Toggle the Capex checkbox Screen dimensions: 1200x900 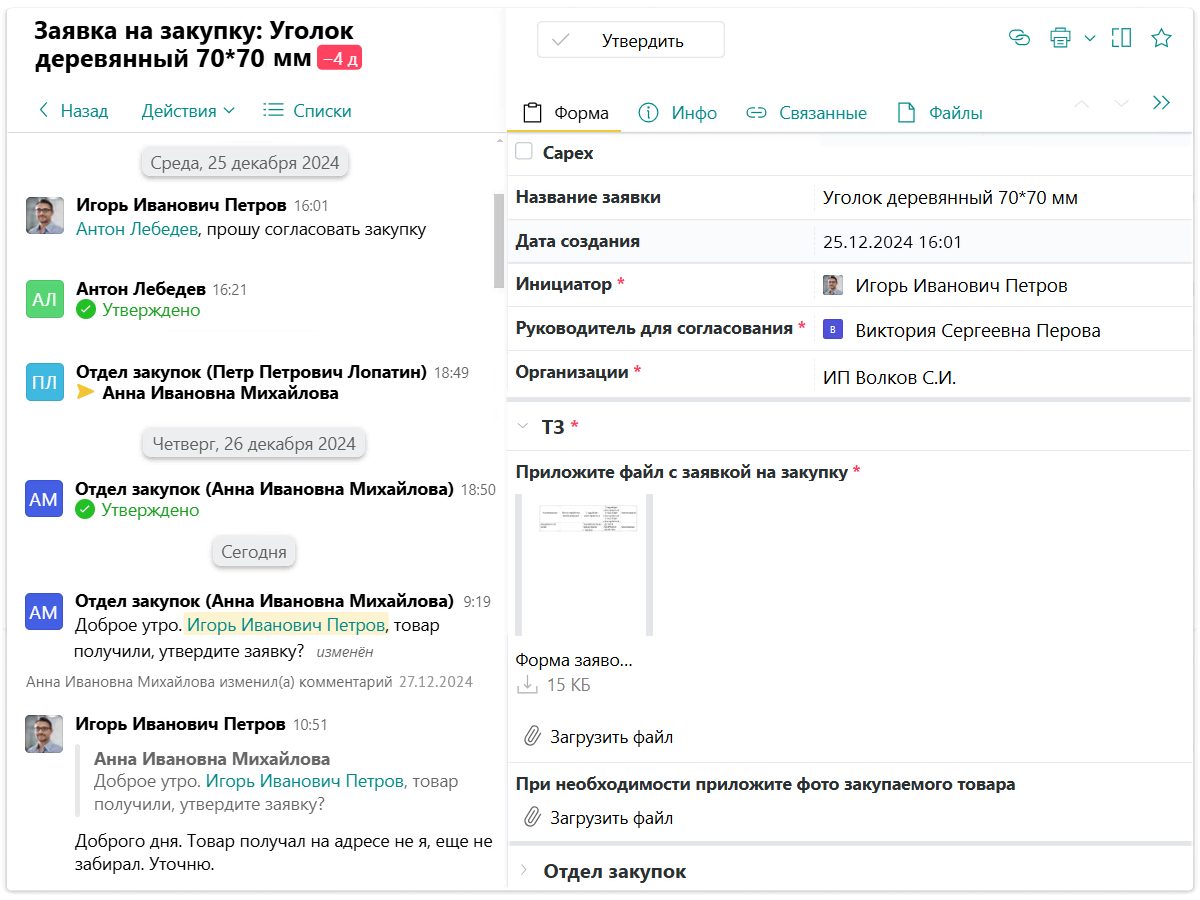tap(524, 152)
